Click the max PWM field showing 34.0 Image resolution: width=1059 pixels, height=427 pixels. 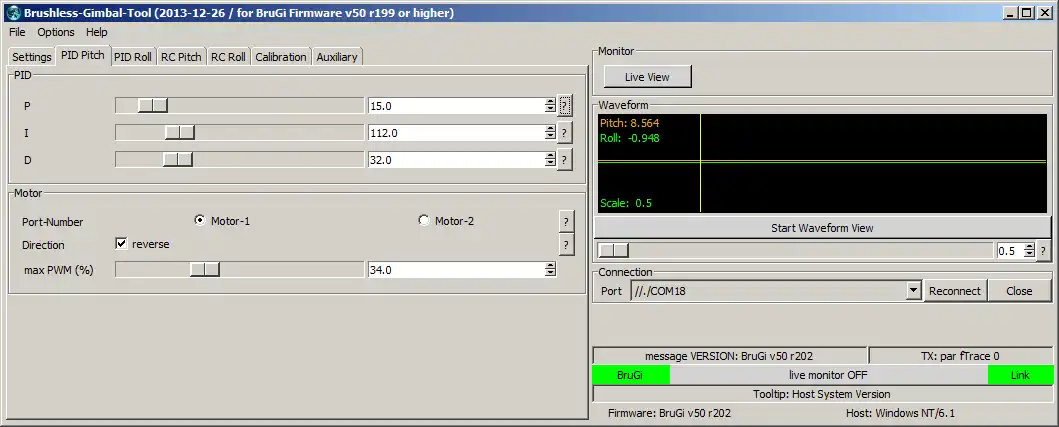click(457, 270)
